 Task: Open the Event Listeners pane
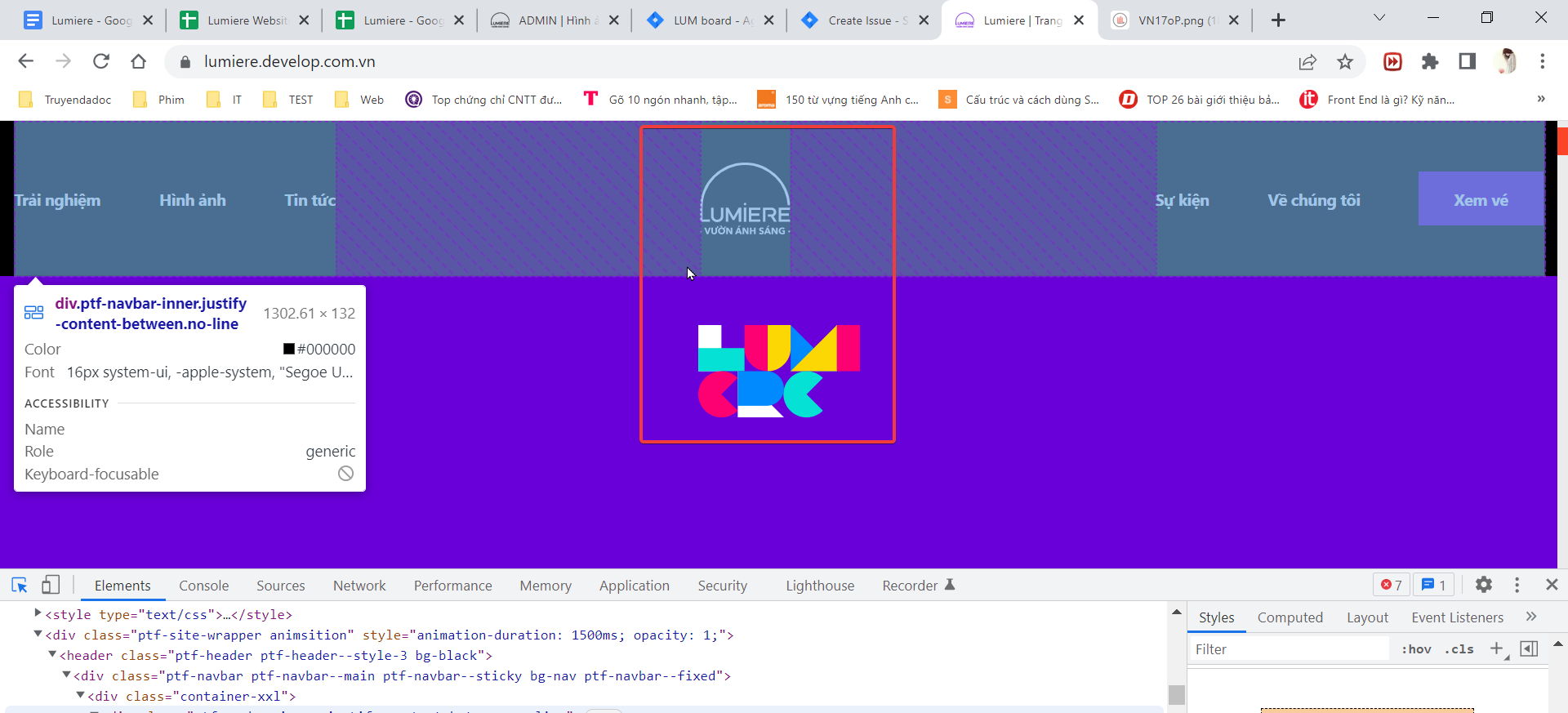[1458, 617]
